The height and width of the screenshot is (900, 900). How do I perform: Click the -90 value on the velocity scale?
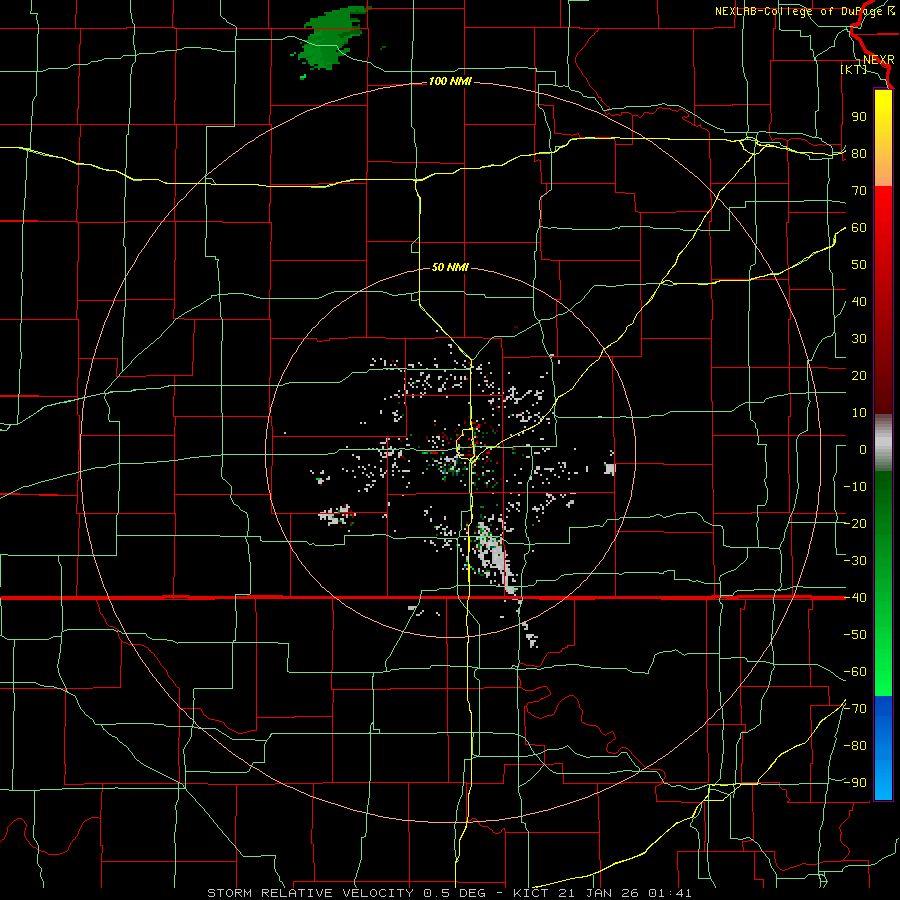pos(855,783)
